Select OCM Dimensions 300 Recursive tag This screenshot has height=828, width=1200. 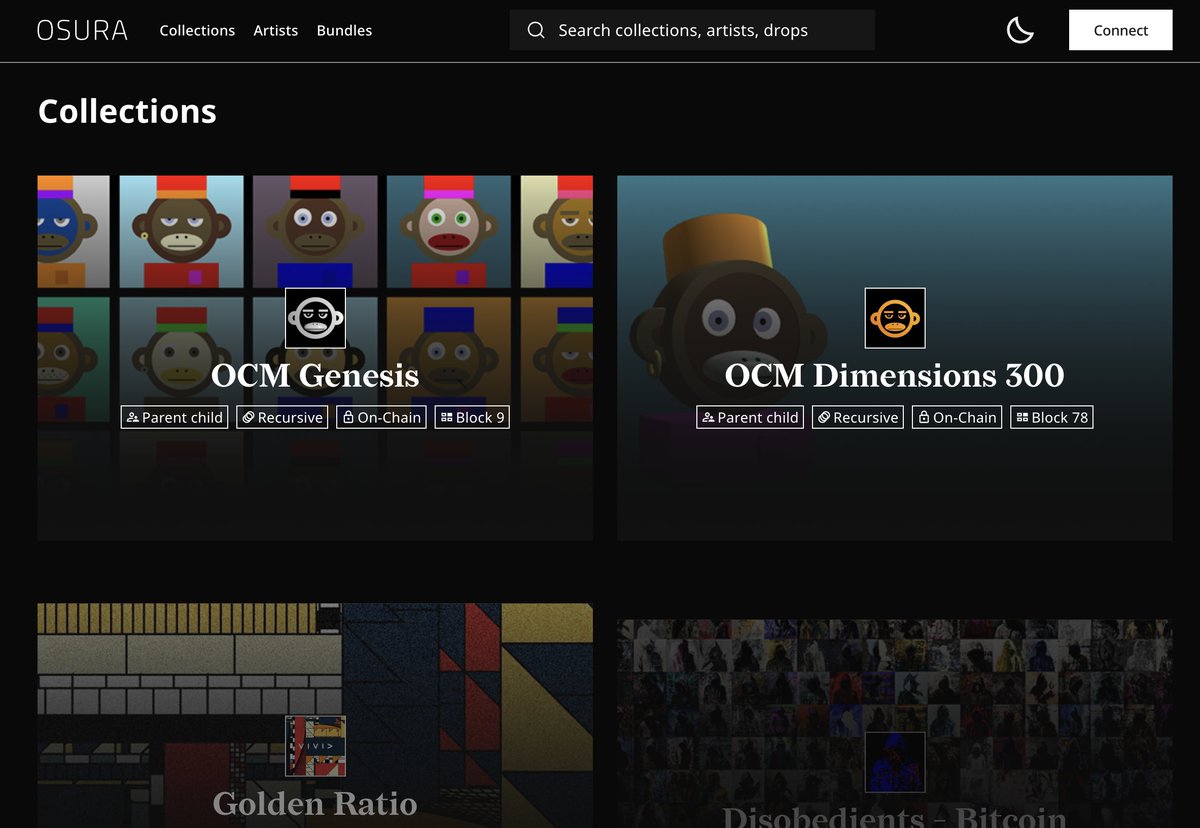858,417
